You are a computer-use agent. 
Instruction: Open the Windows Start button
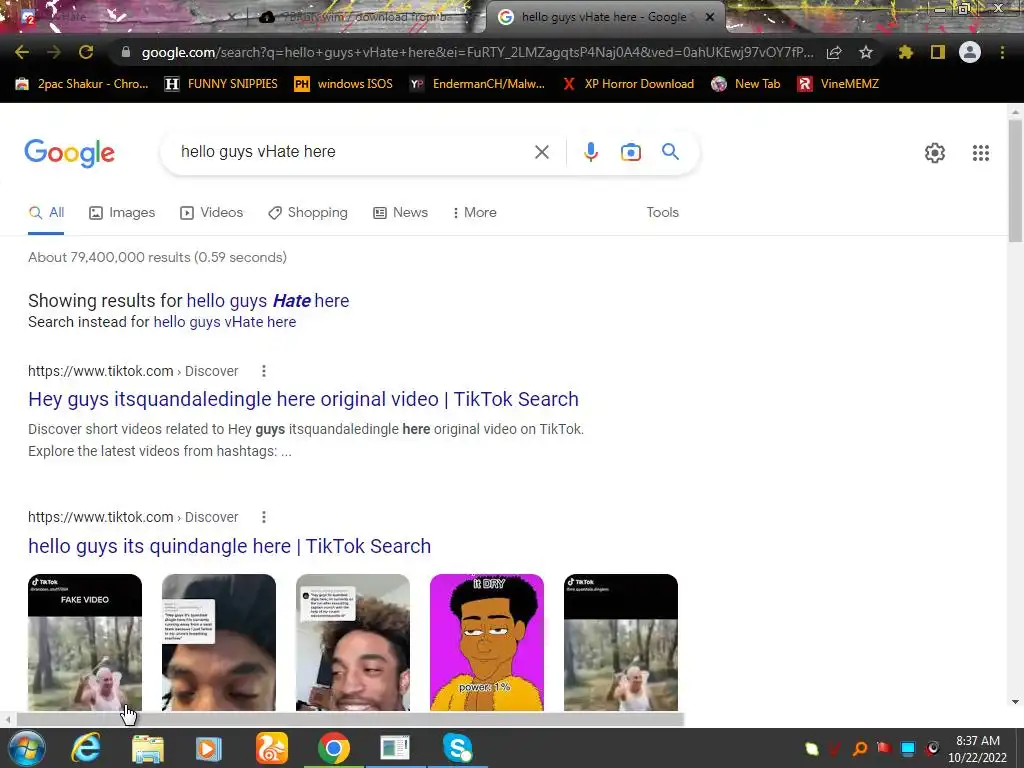pos(26,748)
